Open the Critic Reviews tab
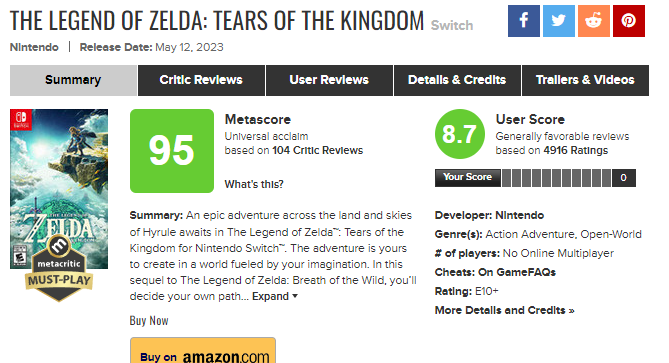 coord(201,80)
